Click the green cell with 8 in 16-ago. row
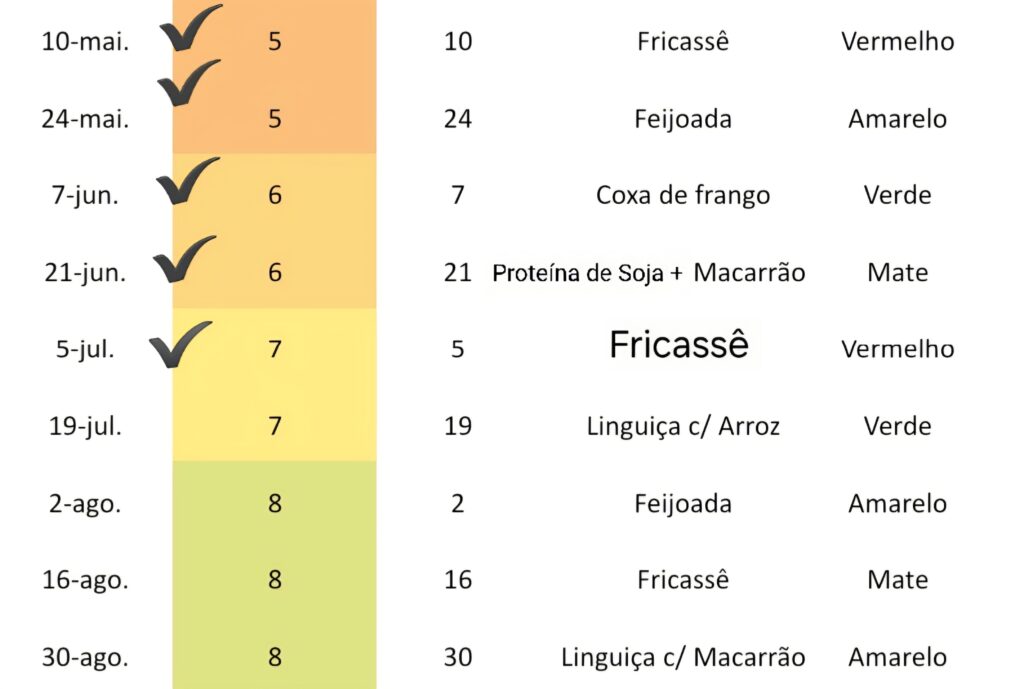 coord(275,579)
